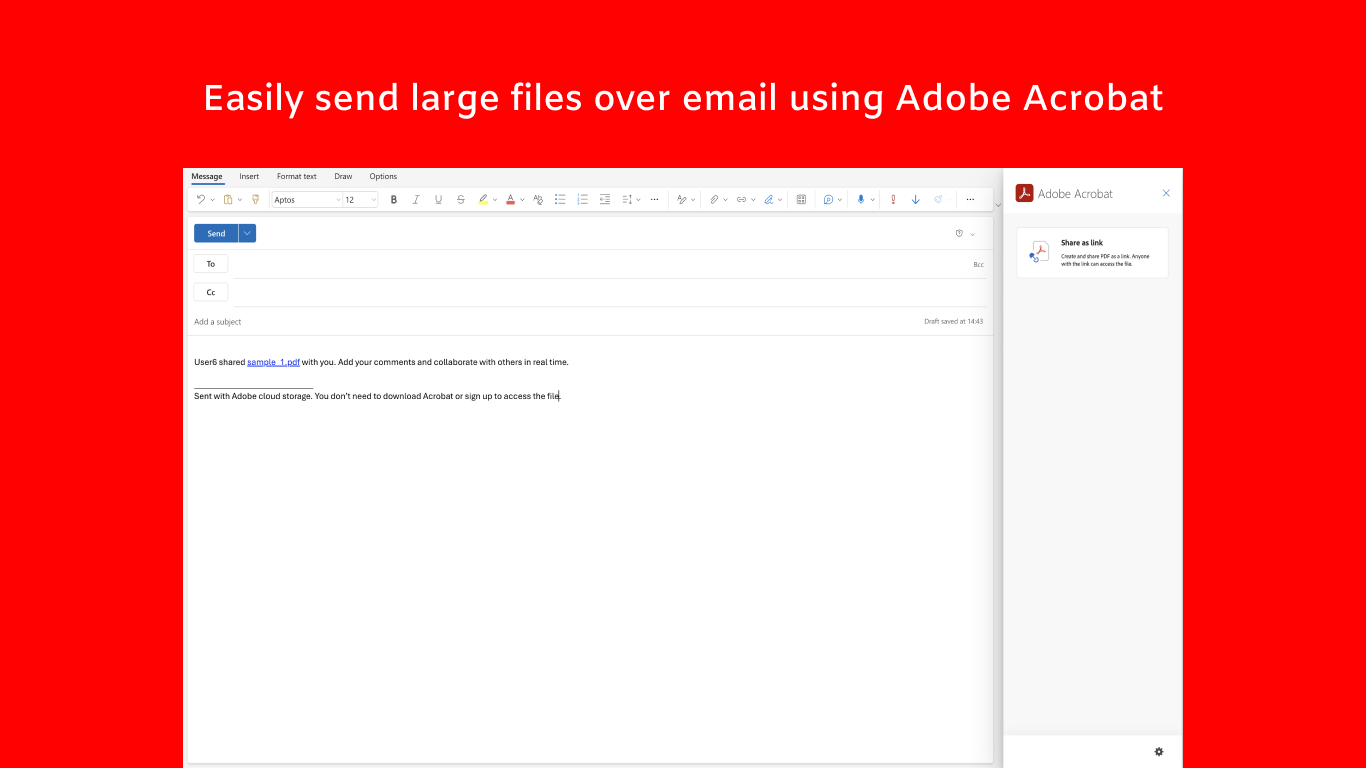Viewport: 1366px width, 768px height.
Task: Click the Adobe Acrobat logo icon
Action: tap(1024, 193)
